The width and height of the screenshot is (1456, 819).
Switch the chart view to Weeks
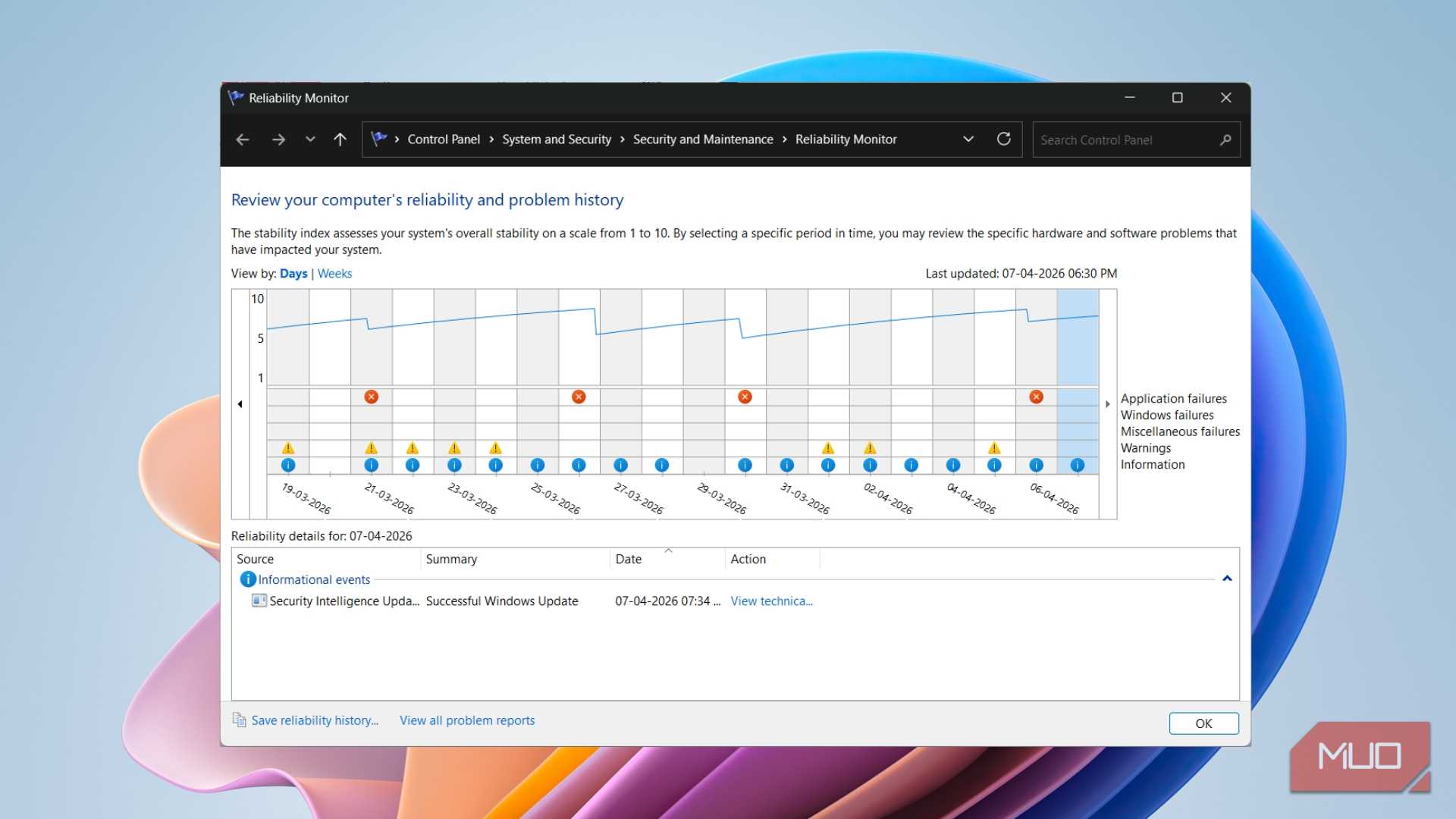coord(334,274)
